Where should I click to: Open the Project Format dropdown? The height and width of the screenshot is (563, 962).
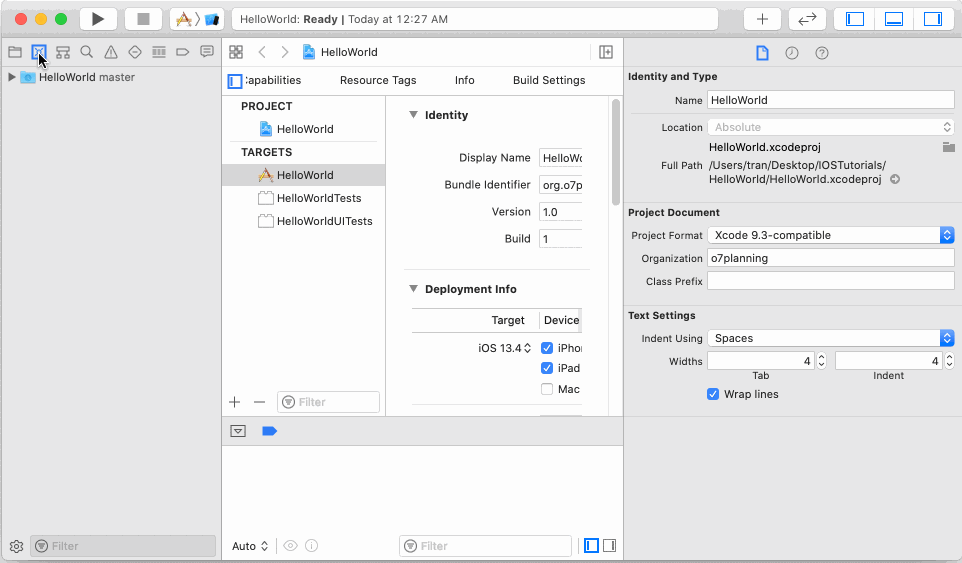click(831, 235)
